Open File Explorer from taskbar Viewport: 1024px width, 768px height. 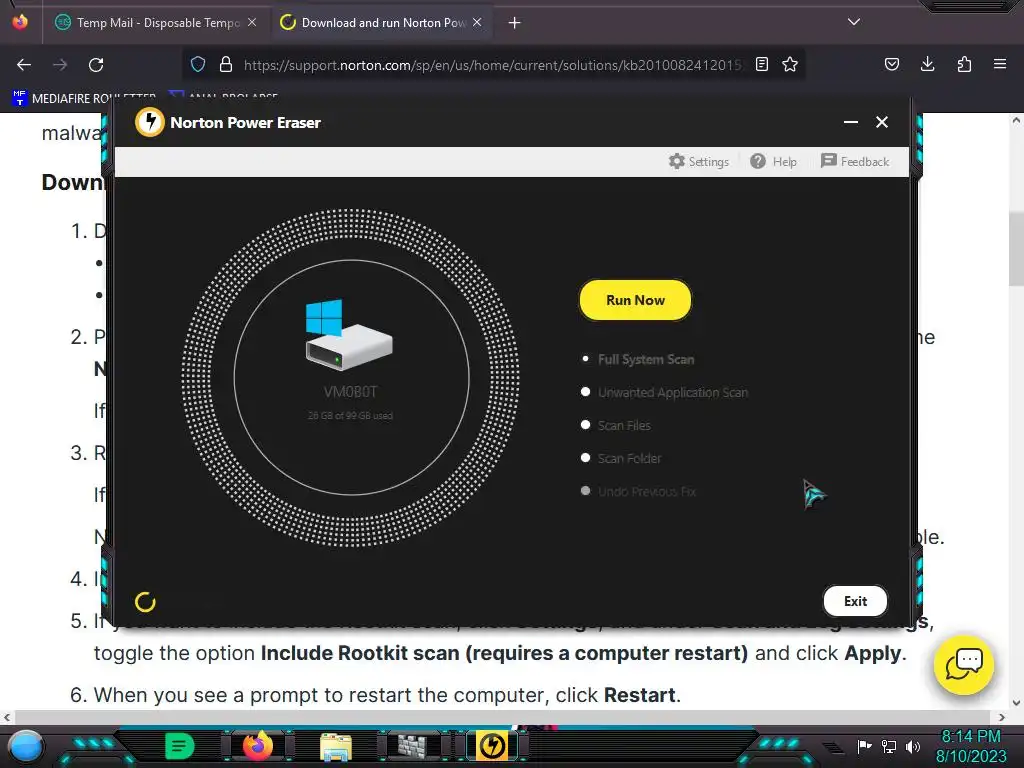[x=336, y=746]
